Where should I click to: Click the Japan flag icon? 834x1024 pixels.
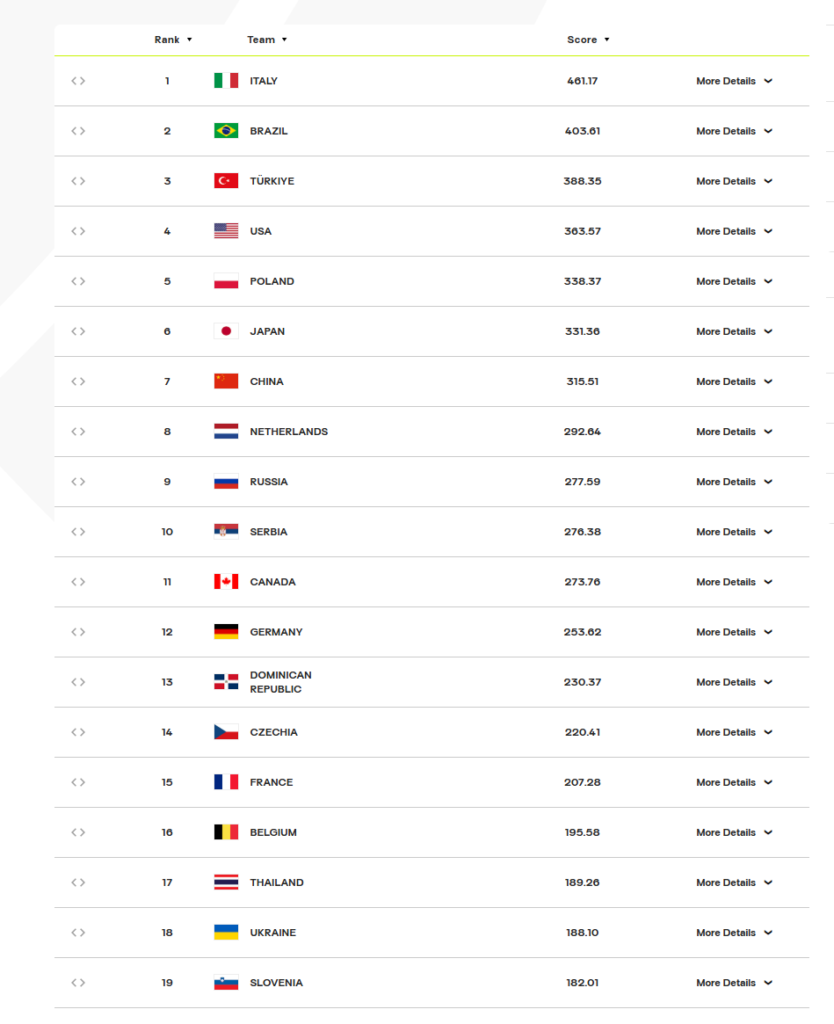tap(226, 331)
